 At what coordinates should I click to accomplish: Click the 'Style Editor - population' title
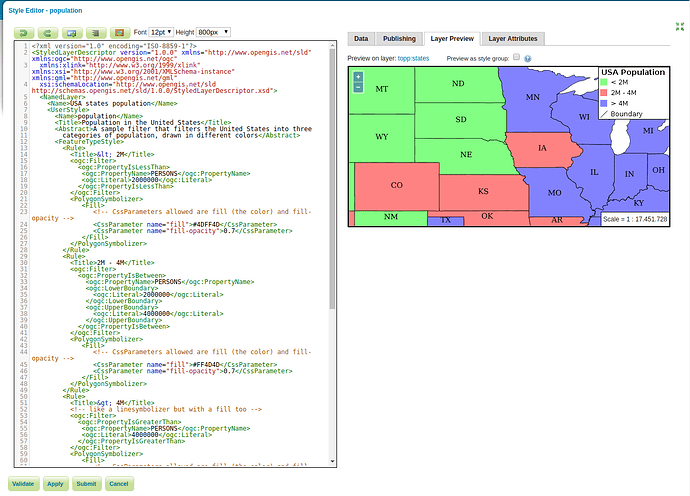tap(45, 11)
